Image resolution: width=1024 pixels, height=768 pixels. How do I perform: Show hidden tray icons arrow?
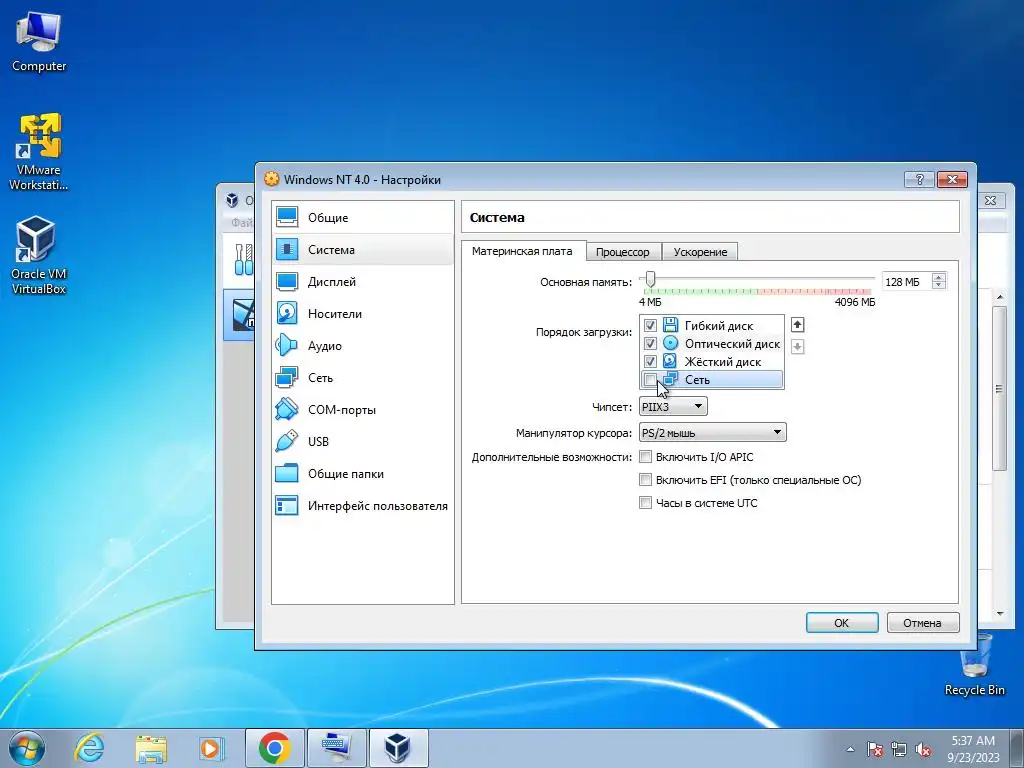pyautogui.click(x=850, y=749)
